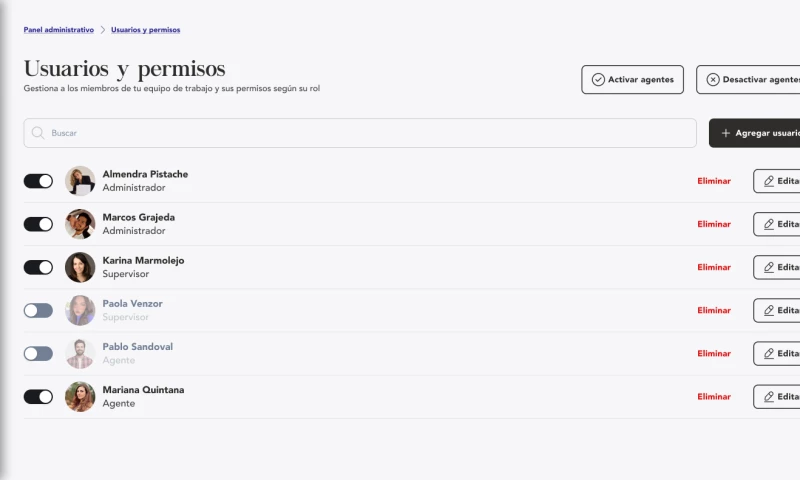Disable the toggle for Almendra Pistache
Screen dimensions: 800x480
click(38, 181)
